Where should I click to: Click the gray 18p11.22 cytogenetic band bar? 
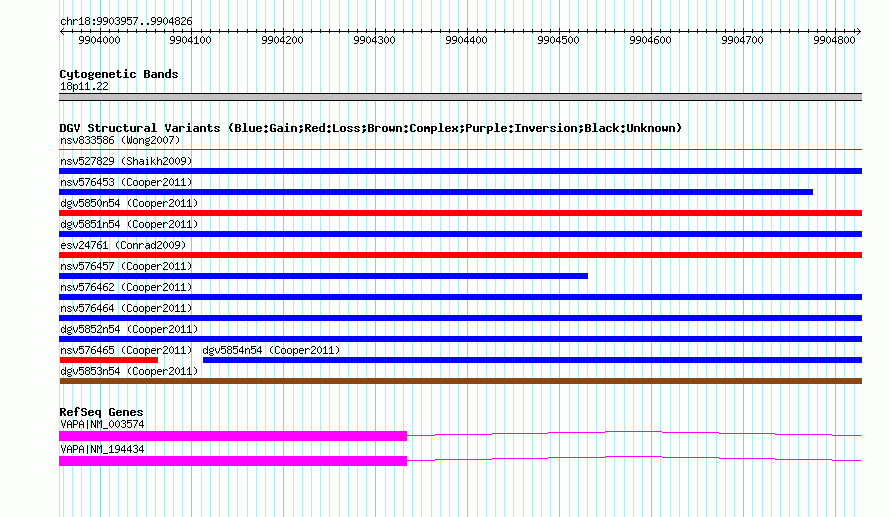point(460,97)
